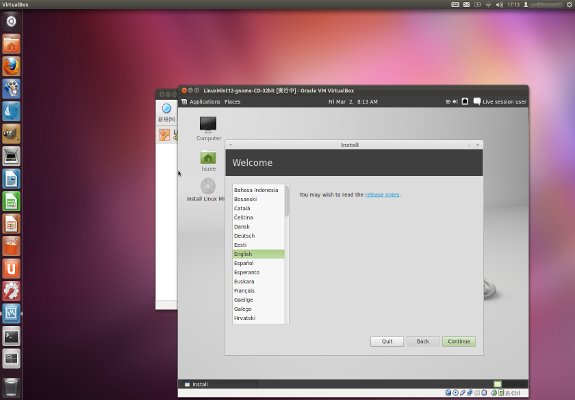Viewport: 575px width, 400px height.
Task: Open the release notes link
Action: pos(382,195)
